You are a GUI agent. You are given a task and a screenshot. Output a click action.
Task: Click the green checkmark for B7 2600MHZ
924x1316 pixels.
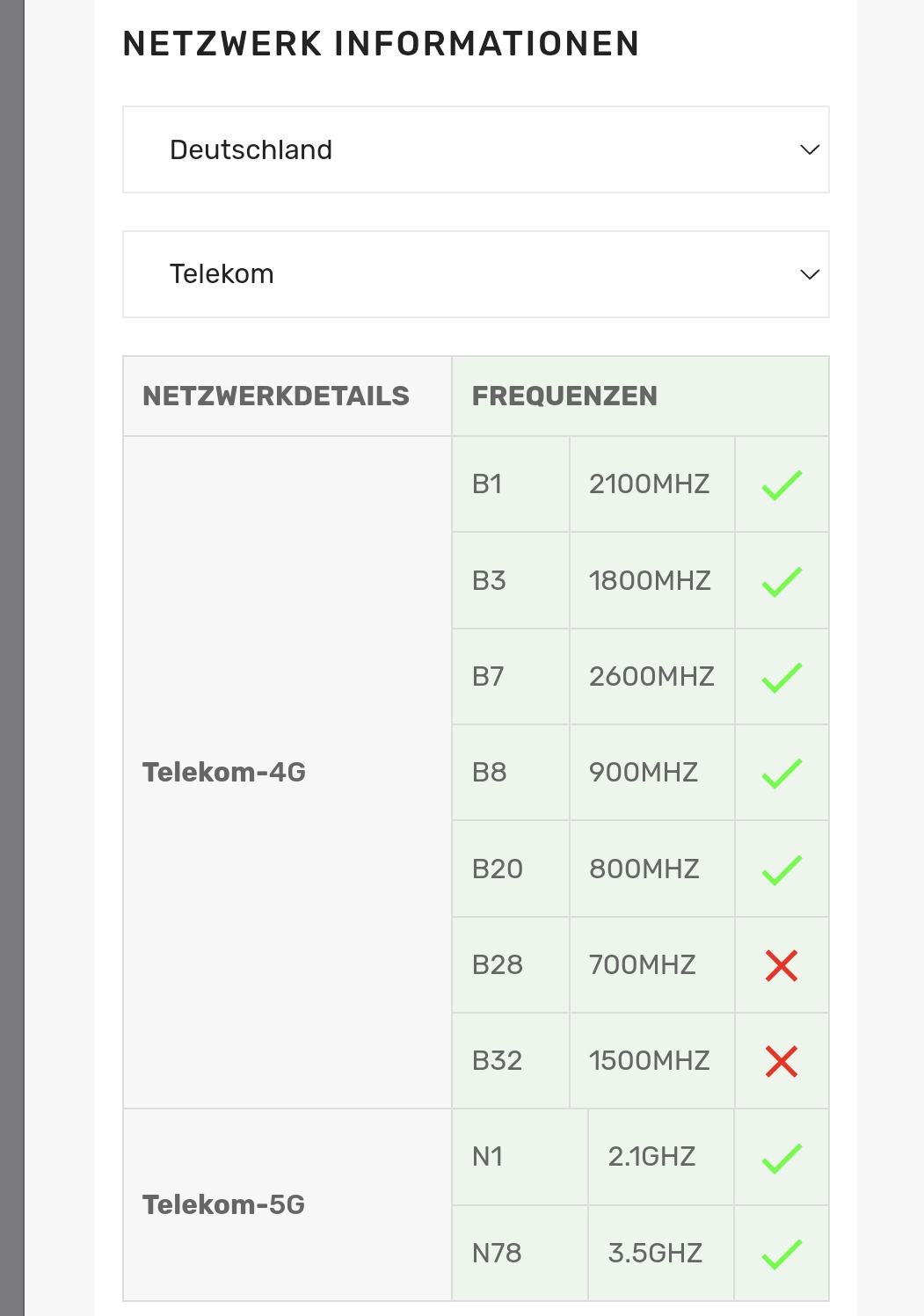click(x=782, y=677)
